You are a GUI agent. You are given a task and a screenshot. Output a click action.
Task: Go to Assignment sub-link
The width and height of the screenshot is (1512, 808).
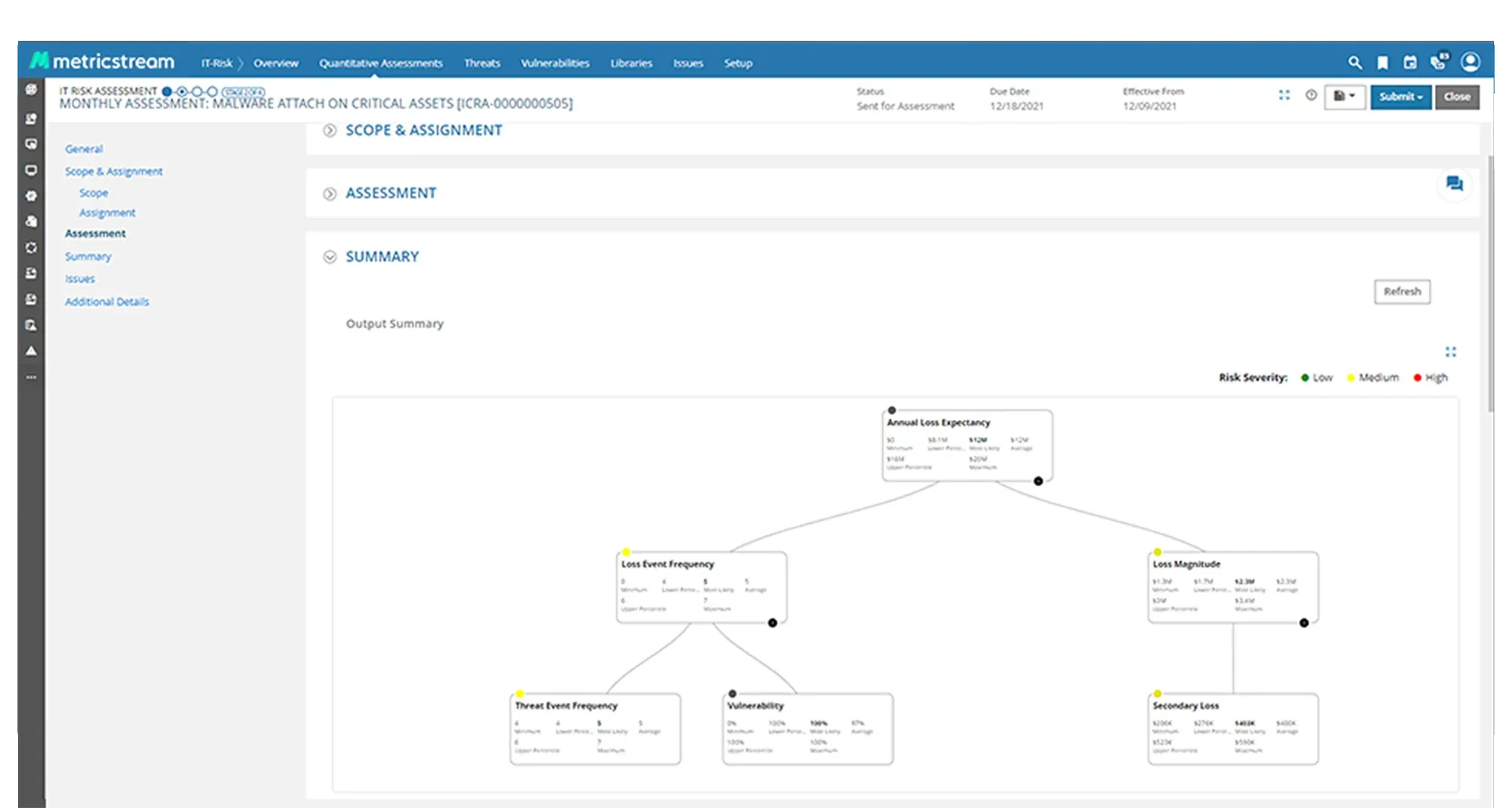[x=107, y=213]
